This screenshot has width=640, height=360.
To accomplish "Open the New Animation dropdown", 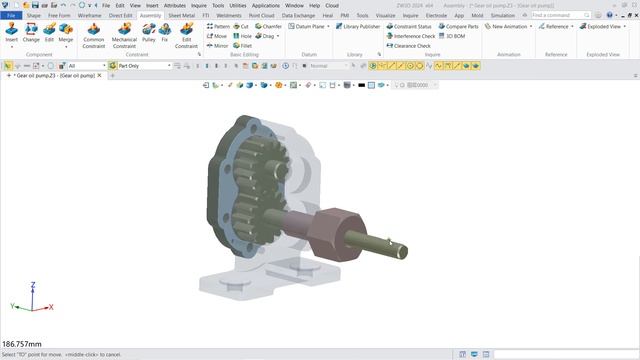I will [x=531, y=26].
